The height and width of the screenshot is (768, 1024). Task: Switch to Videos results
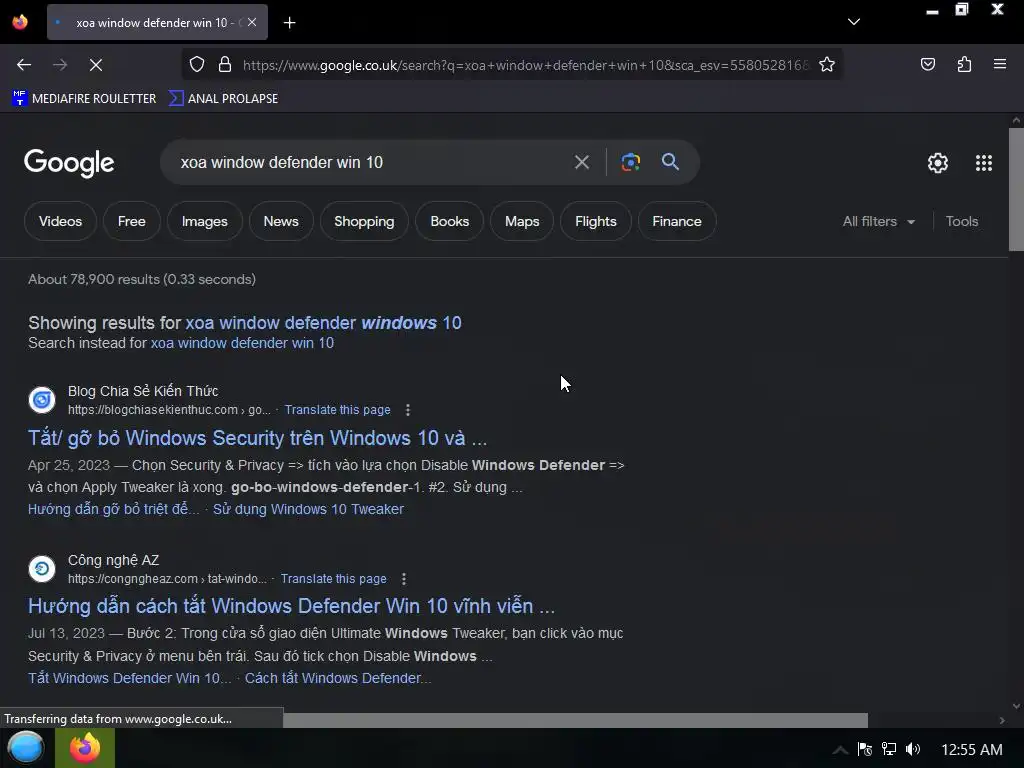[60, 221]
